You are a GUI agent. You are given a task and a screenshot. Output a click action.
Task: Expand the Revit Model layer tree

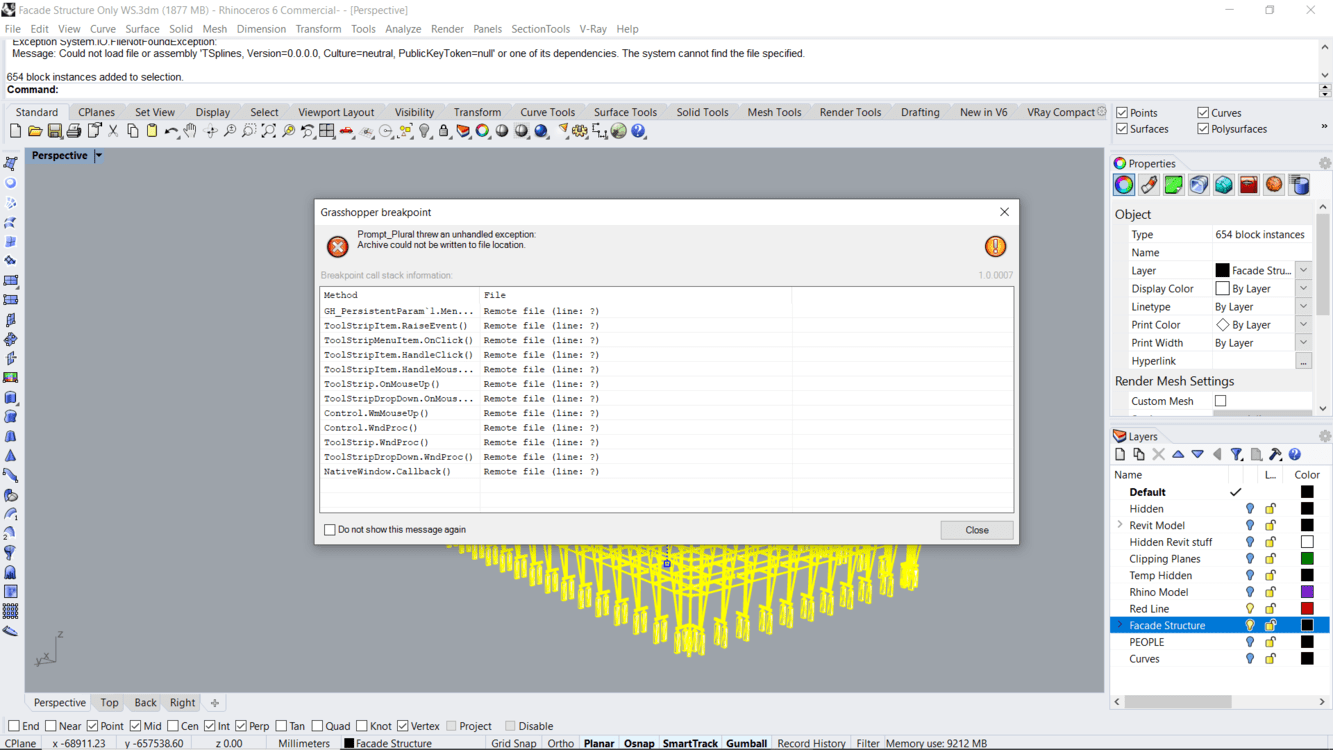[x=1120, y=525]
